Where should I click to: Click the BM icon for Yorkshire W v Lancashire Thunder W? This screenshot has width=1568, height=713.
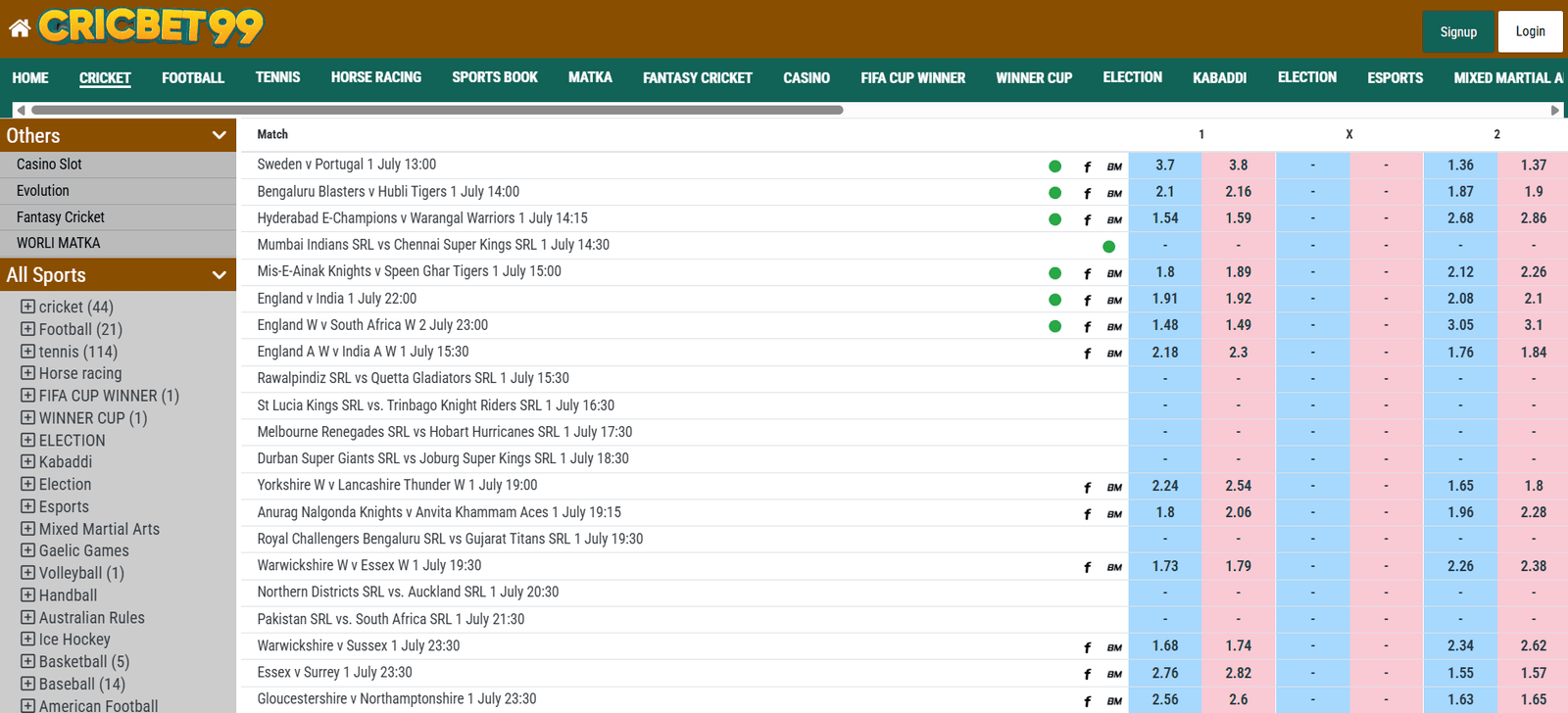(x=1114, y=487)
